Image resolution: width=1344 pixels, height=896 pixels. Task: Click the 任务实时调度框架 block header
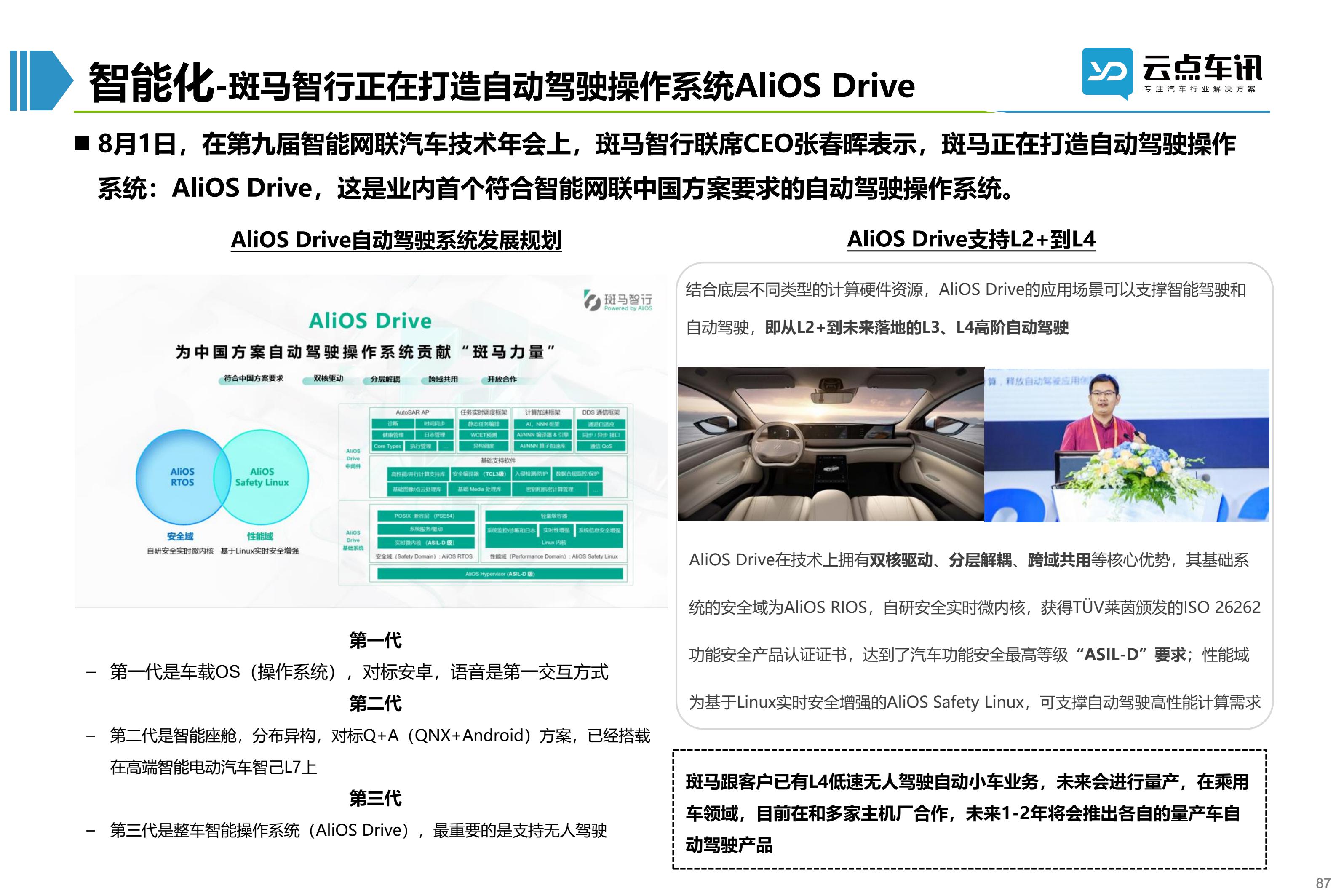click(x=483, y=412)
